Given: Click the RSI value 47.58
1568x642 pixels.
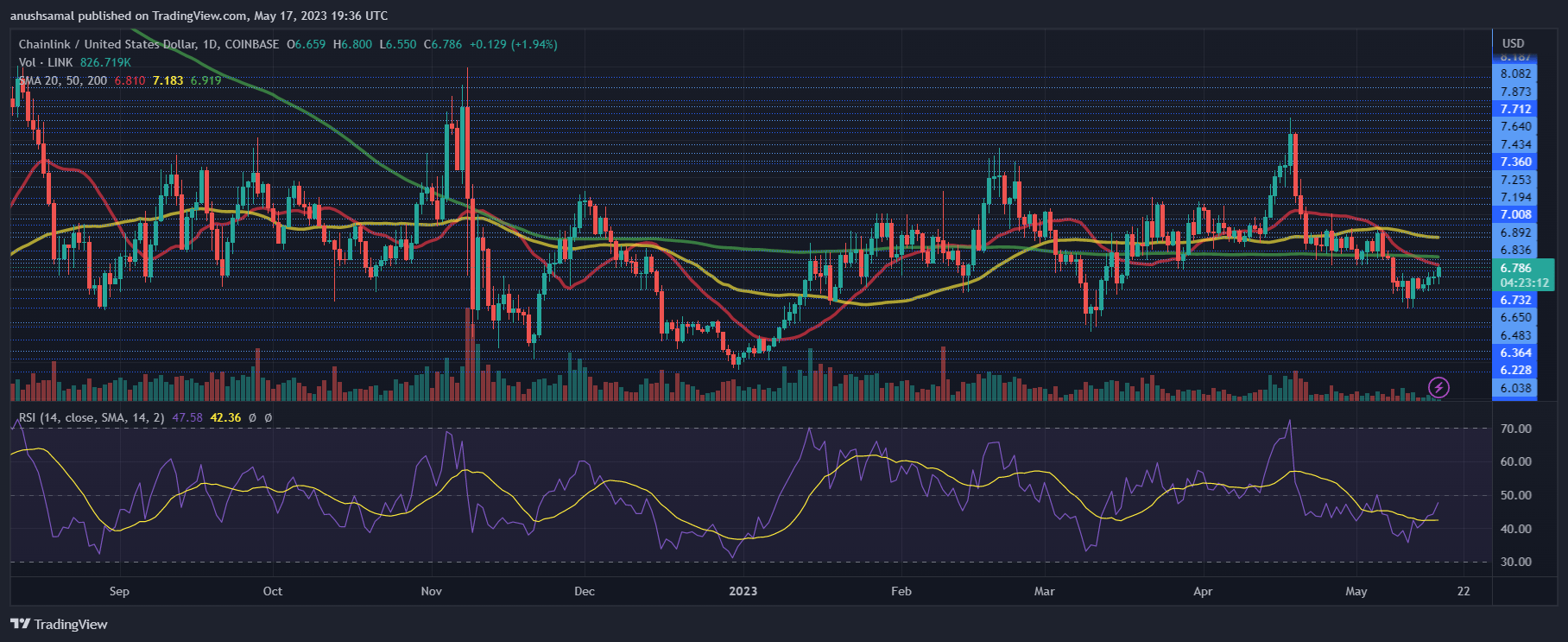Looking at the screenshot, I should (x=187, y=417).
